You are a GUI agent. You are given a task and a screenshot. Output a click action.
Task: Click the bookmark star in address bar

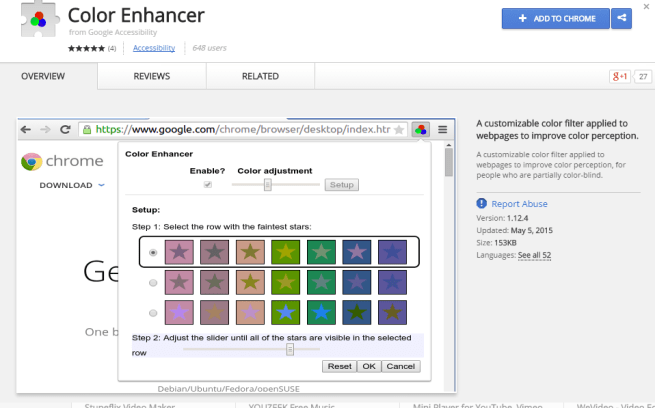pos(399,130)
